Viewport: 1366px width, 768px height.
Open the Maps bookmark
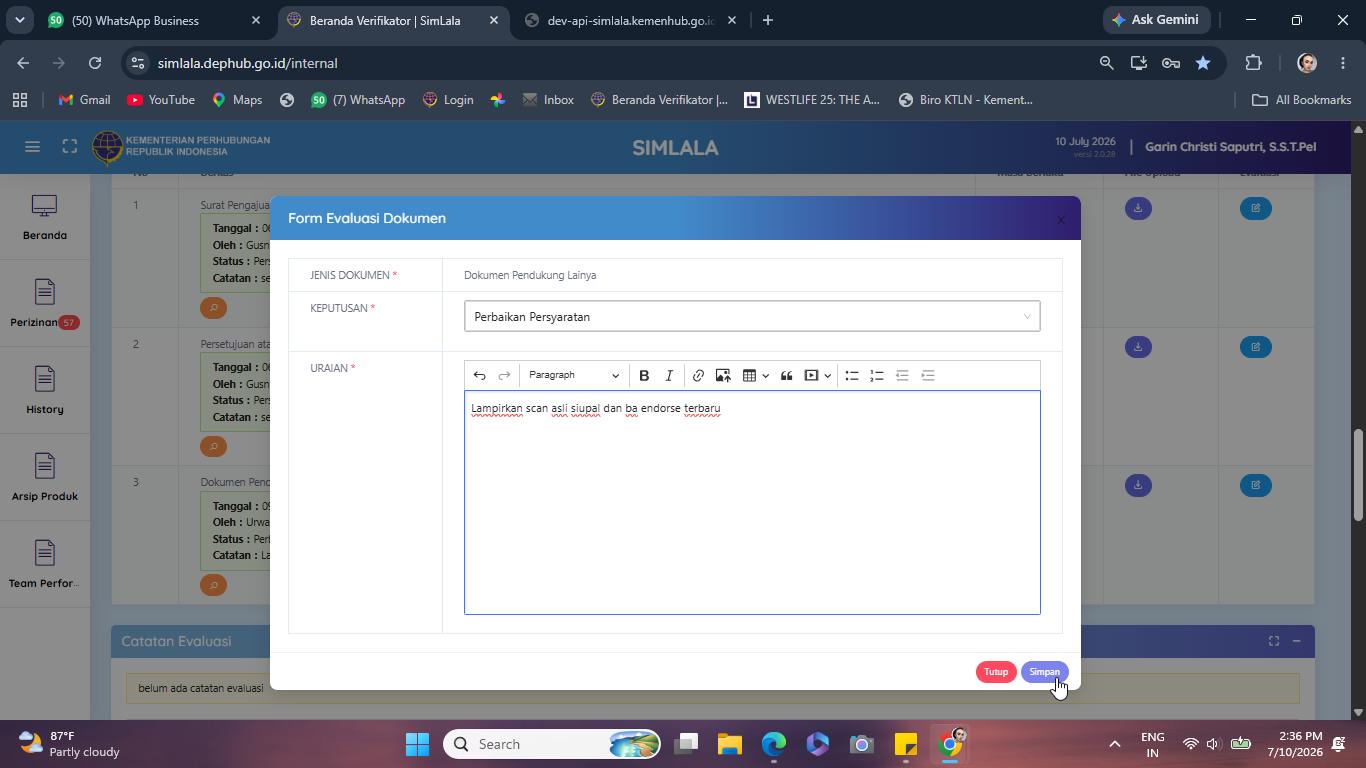point(237,100)
